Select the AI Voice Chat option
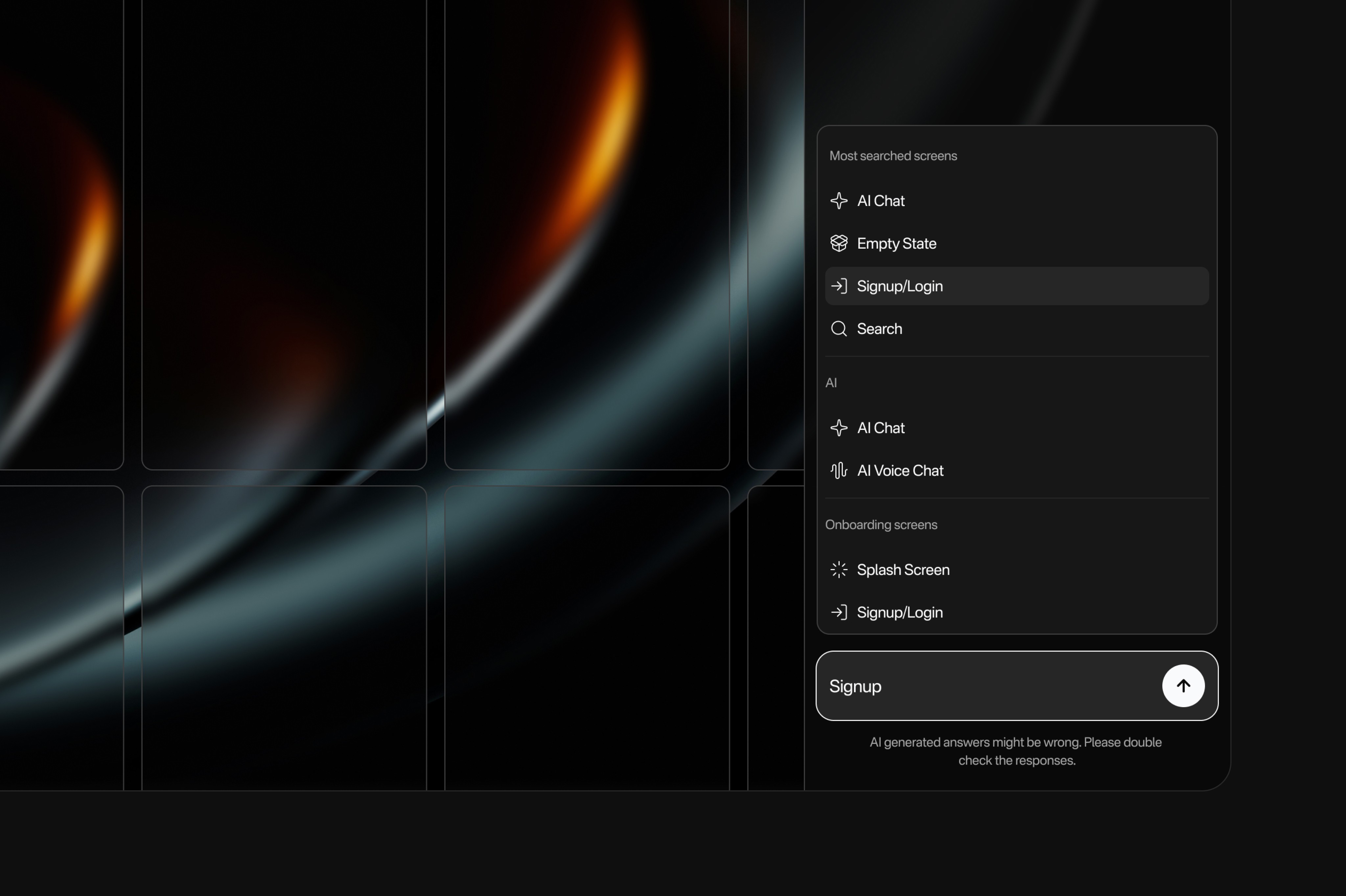Image resolution: width=1346 pixels, height=896 pixels. 900,470
